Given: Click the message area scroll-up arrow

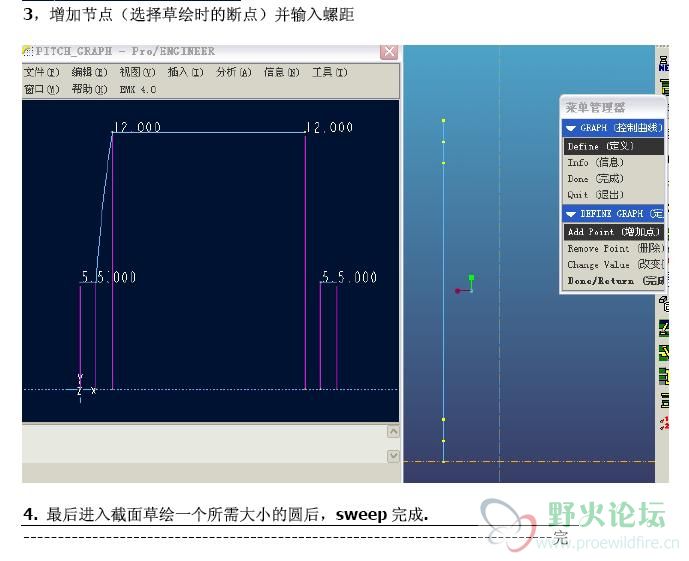Looking at the screenshot, I should click(x=393, y=432).
